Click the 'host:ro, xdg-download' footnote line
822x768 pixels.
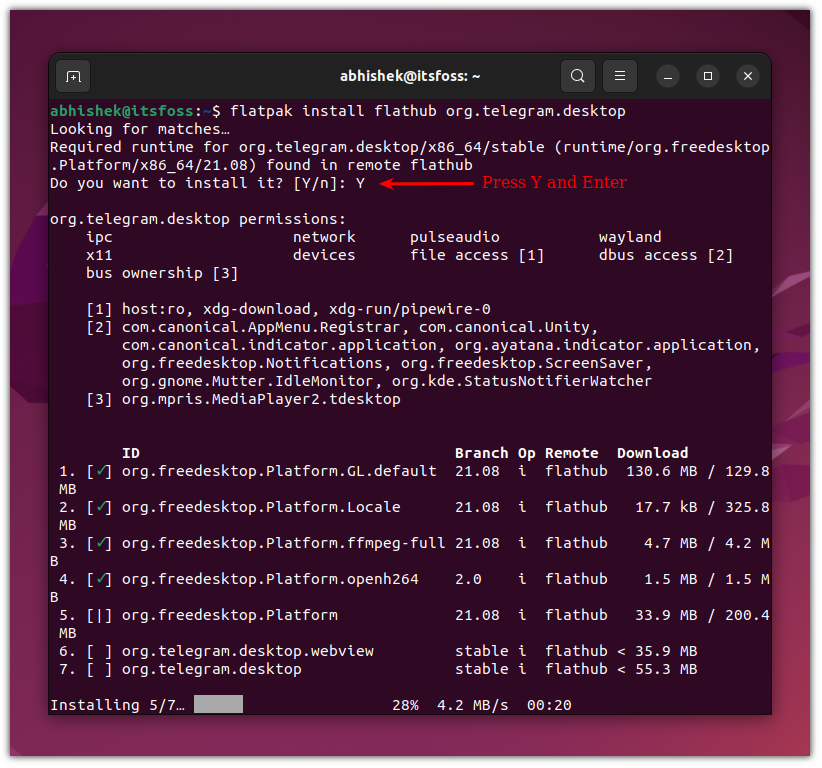[306, 309]
